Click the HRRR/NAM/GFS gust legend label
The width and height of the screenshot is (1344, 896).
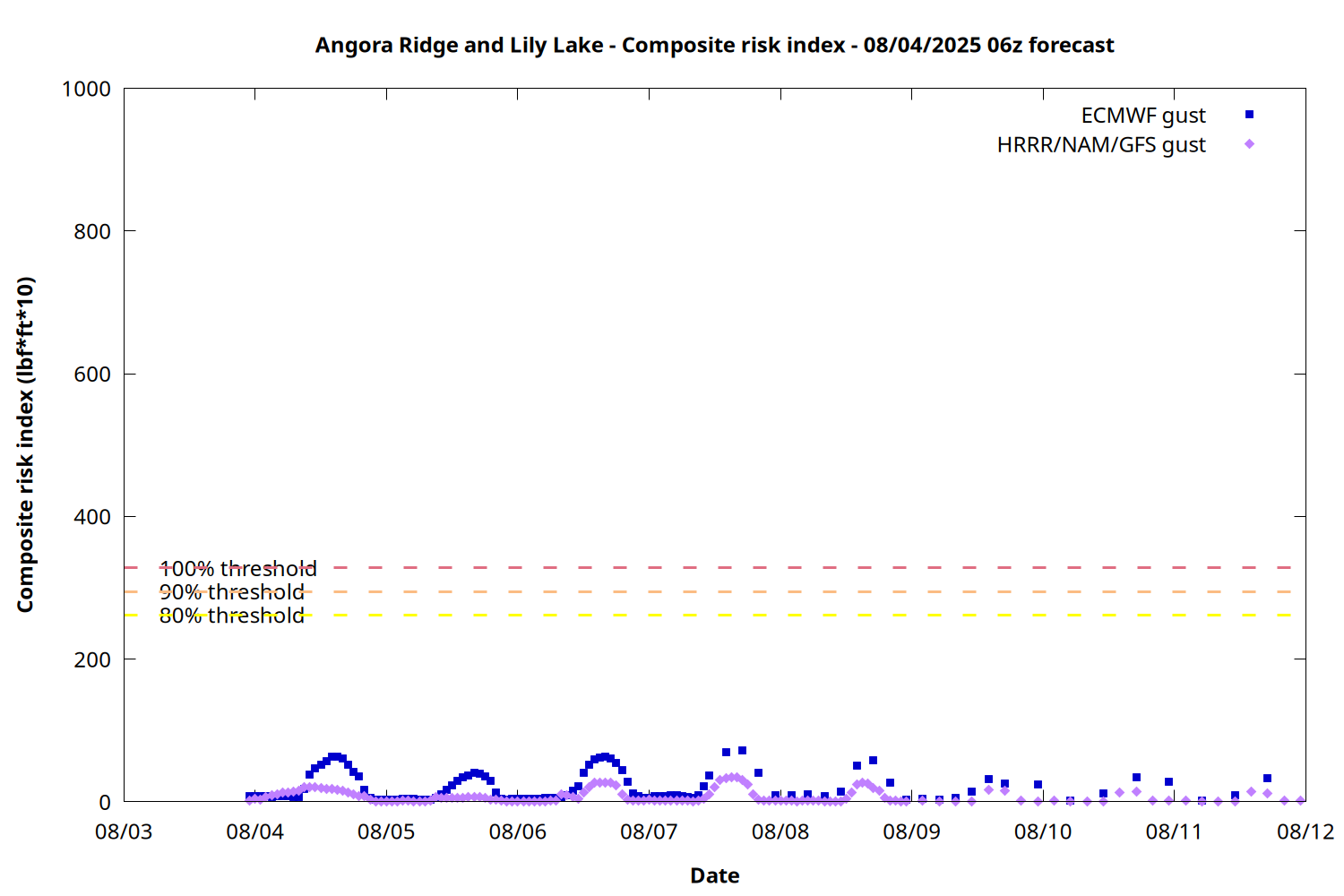click(1101, 145)
